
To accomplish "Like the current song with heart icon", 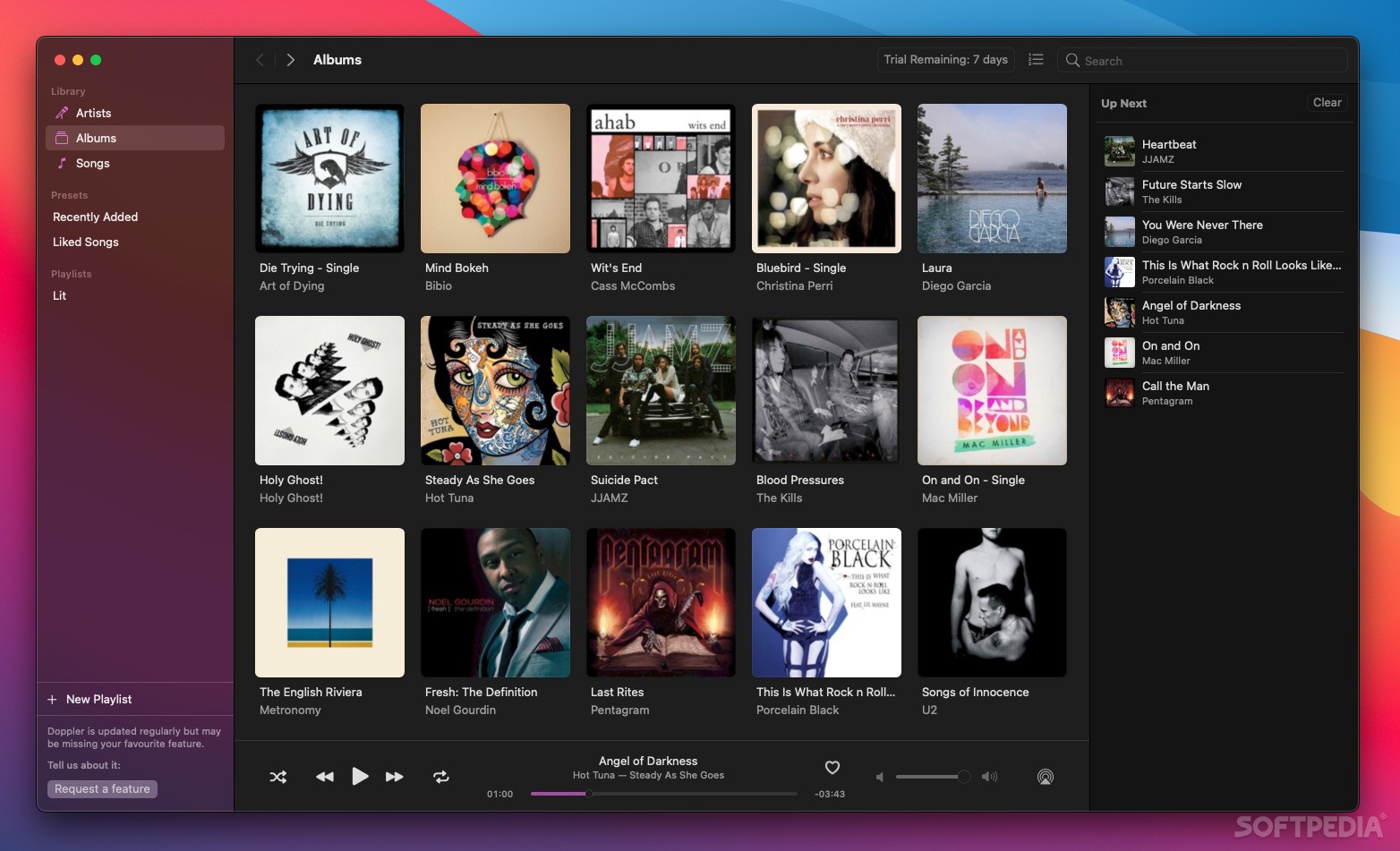I will (x=832, y=767).
